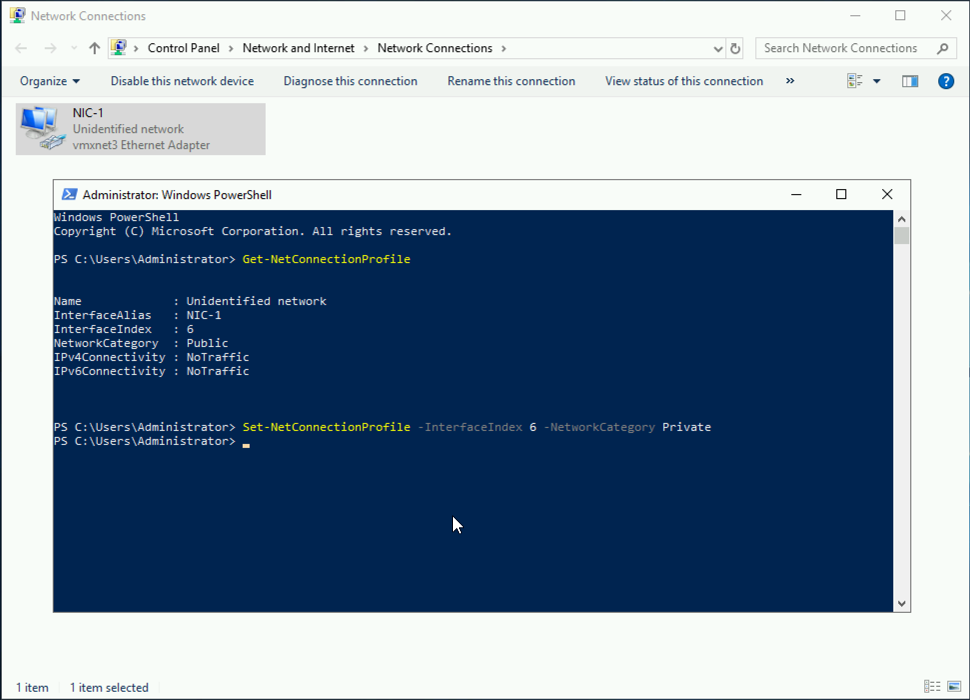Click chevron after Control Panel breadcrumb
The image size is (970, 700).
(231, 48)
